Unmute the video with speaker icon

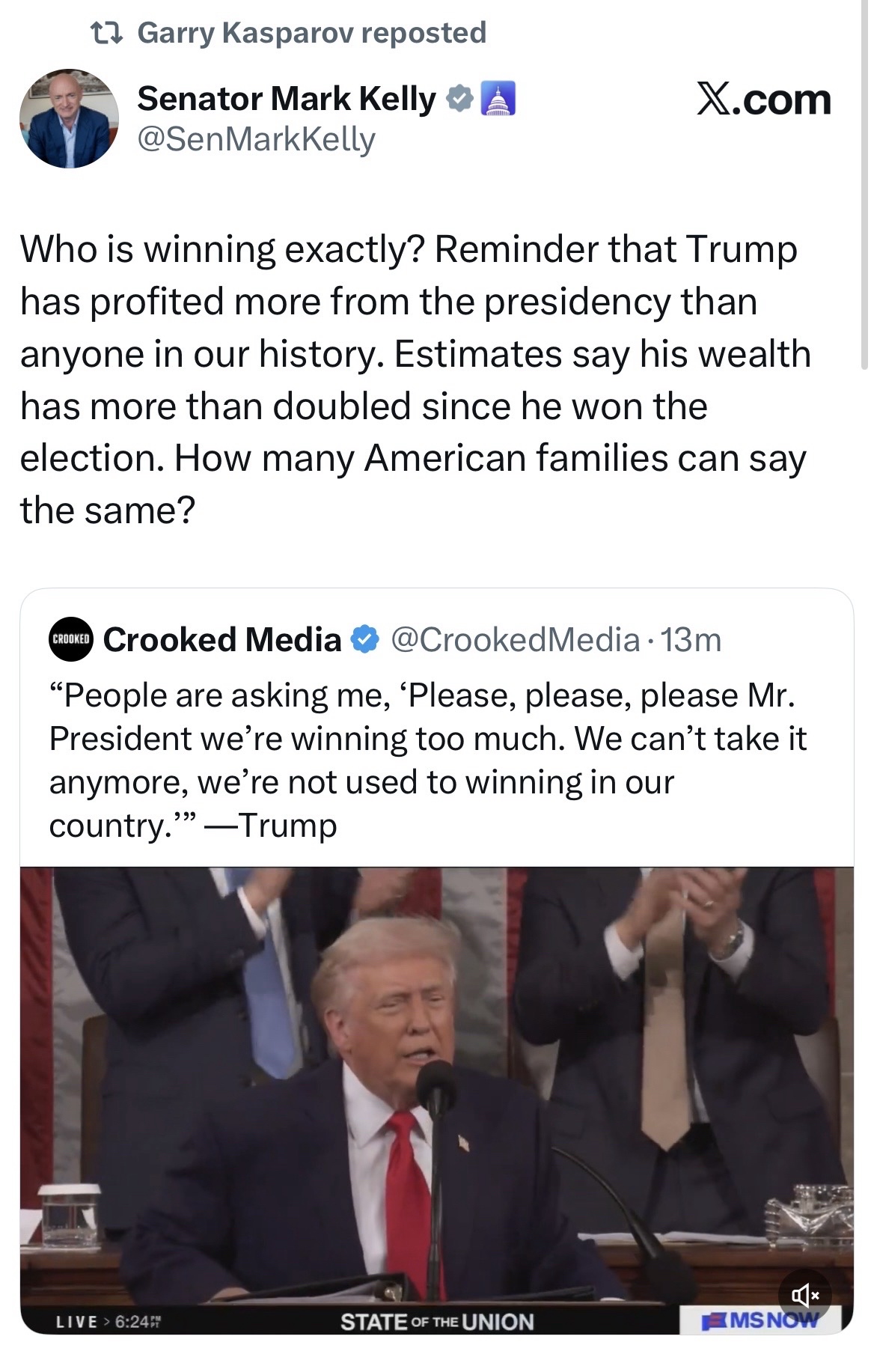point(804,1294)
